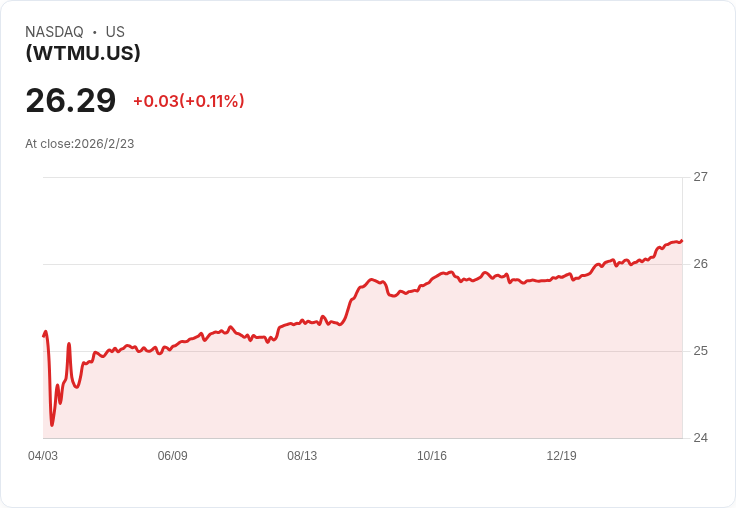Screen dimensions: 736x508
Task: Click the leftmost start of the price line
Action: coord(44,335)
